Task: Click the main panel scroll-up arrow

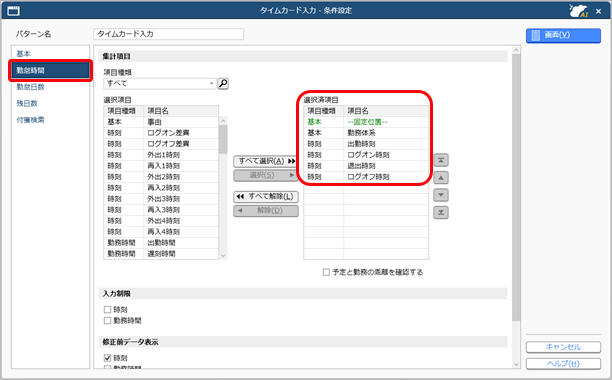Action: pyautogui.click(x=516, y=50)
